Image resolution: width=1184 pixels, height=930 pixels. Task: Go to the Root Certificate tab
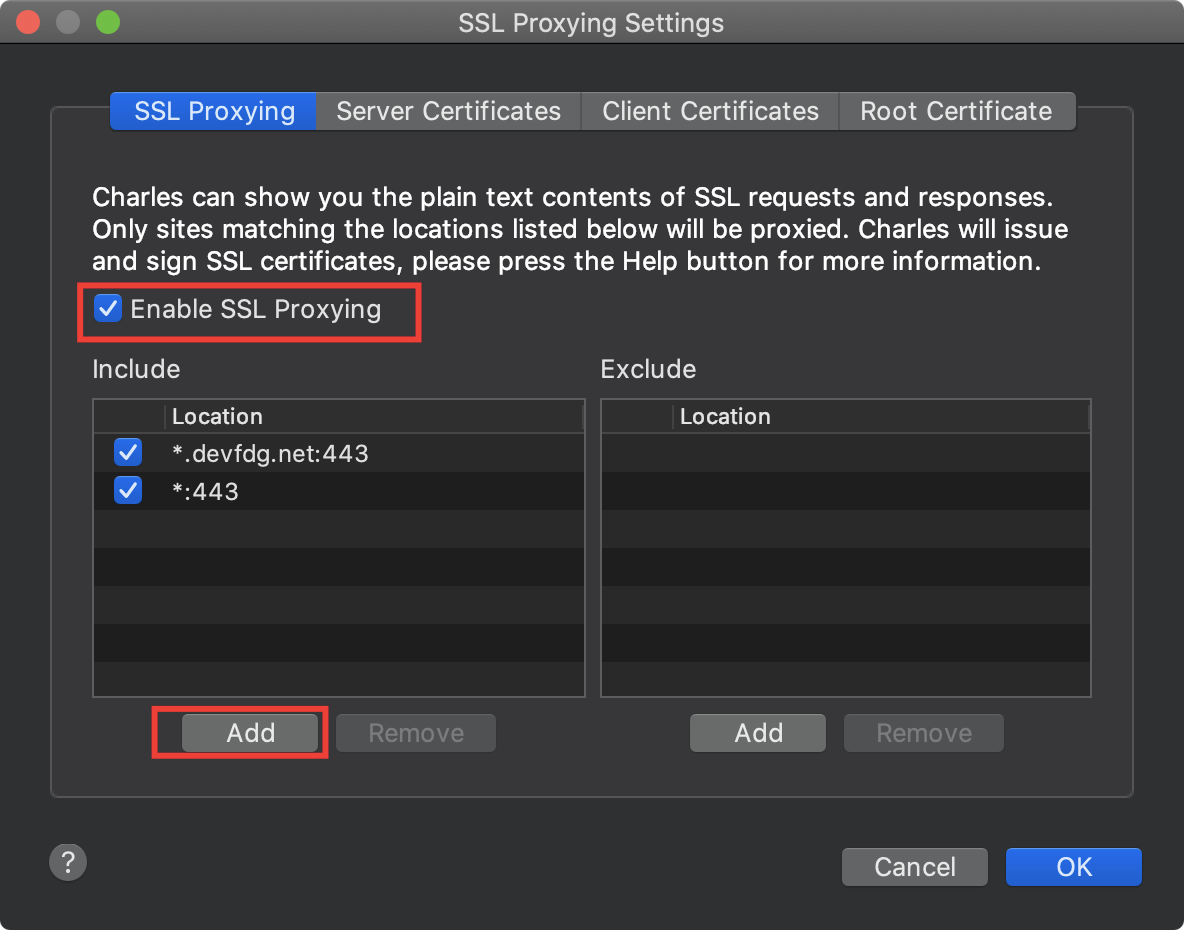(x=957, y=111)
